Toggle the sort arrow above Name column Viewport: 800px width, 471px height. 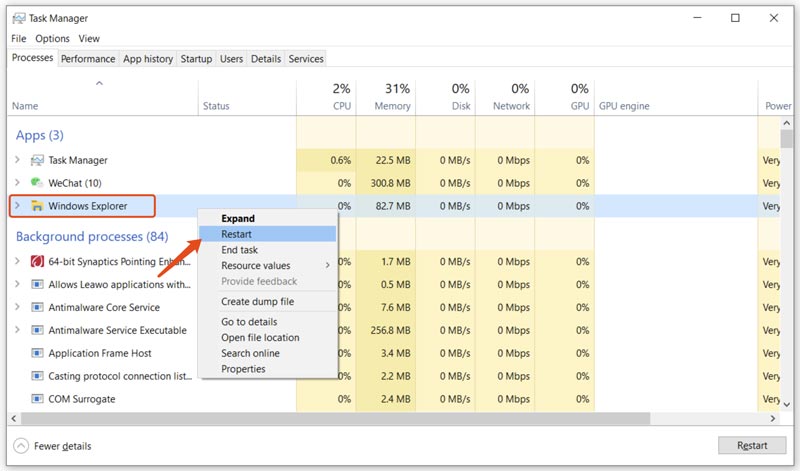(99, 83)
